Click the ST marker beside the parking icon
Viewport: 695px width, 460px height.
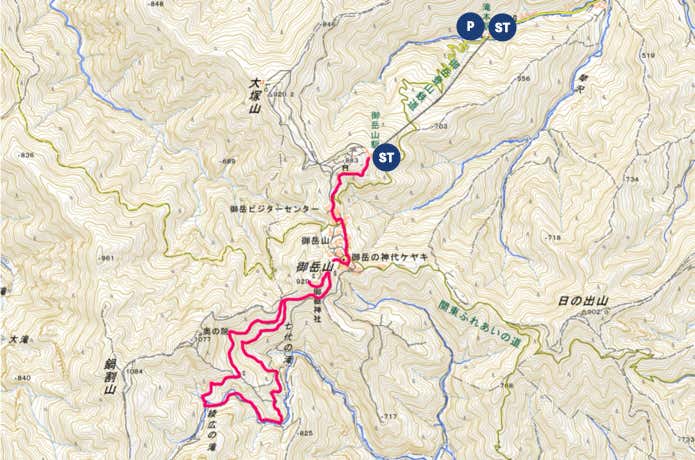[502, 27]
